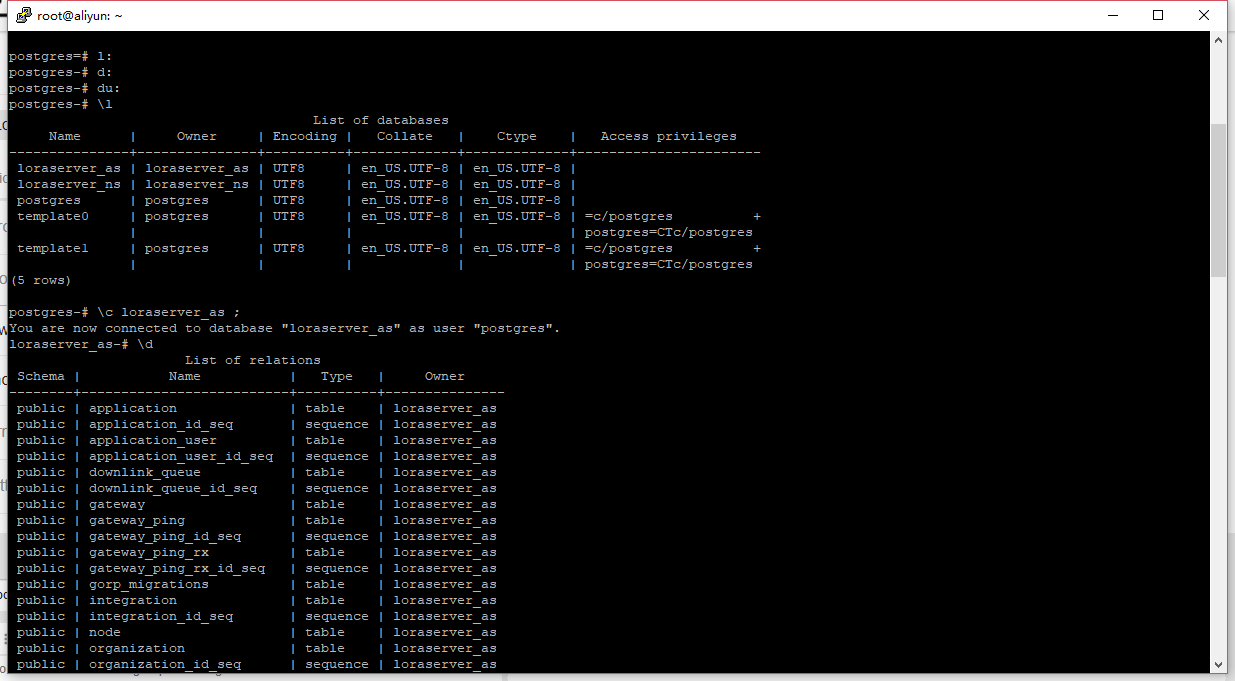Viewport: 1235px width, 681px height.
Task: Select the gateway table row
Action: point(117,503)
